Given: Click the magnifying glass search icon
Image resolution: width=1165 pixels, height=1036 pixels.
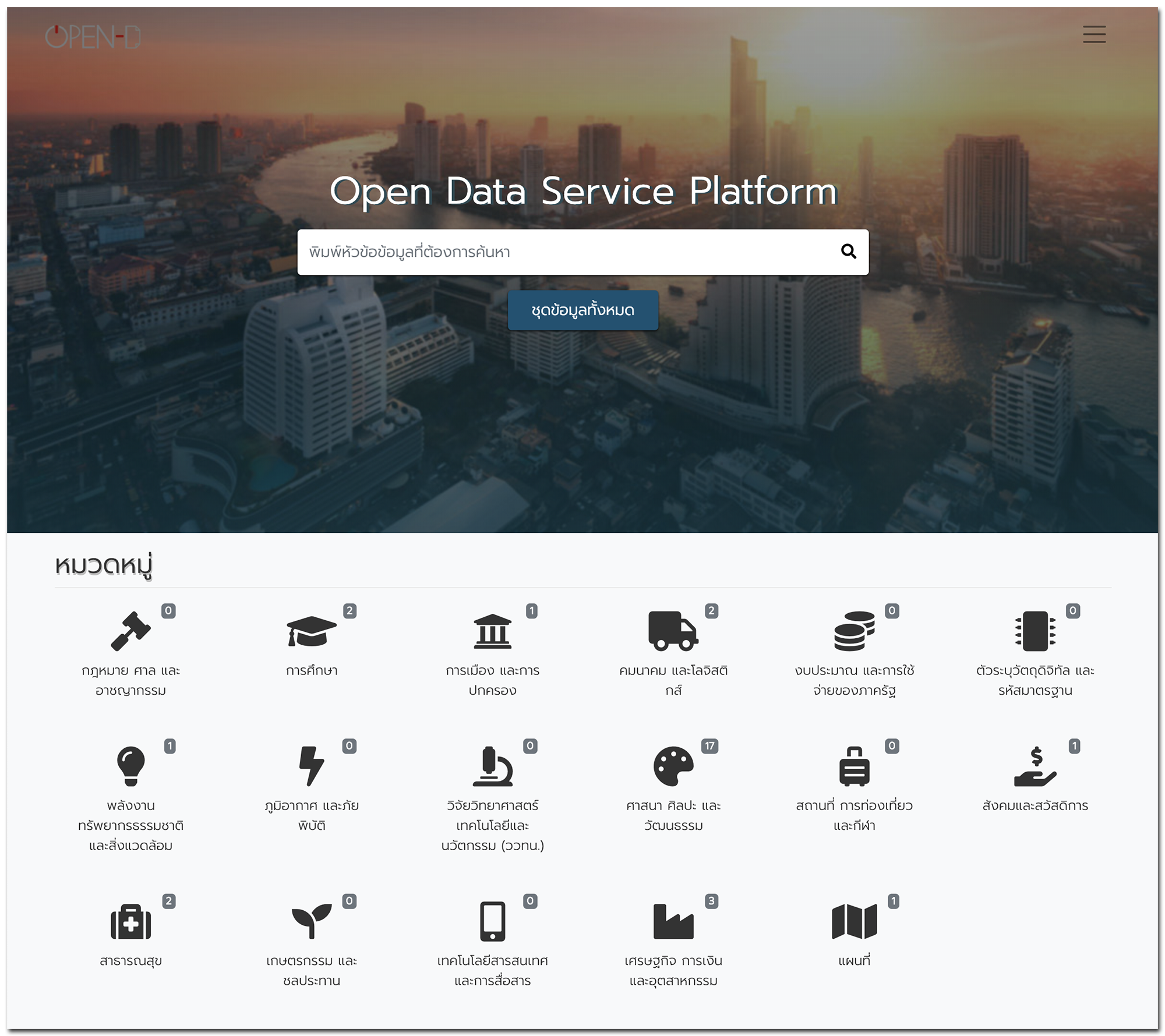Looking at the screenshot, I should 849,252.
